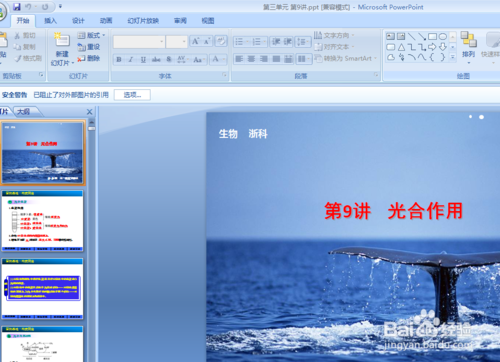
Task: Click the Numbering list icon
Action: coord(256,42)
